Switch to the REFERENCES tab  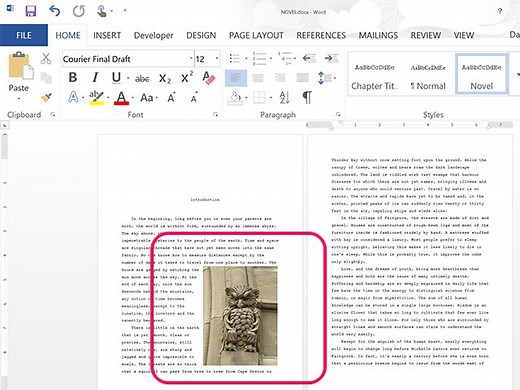click(321, 35)
